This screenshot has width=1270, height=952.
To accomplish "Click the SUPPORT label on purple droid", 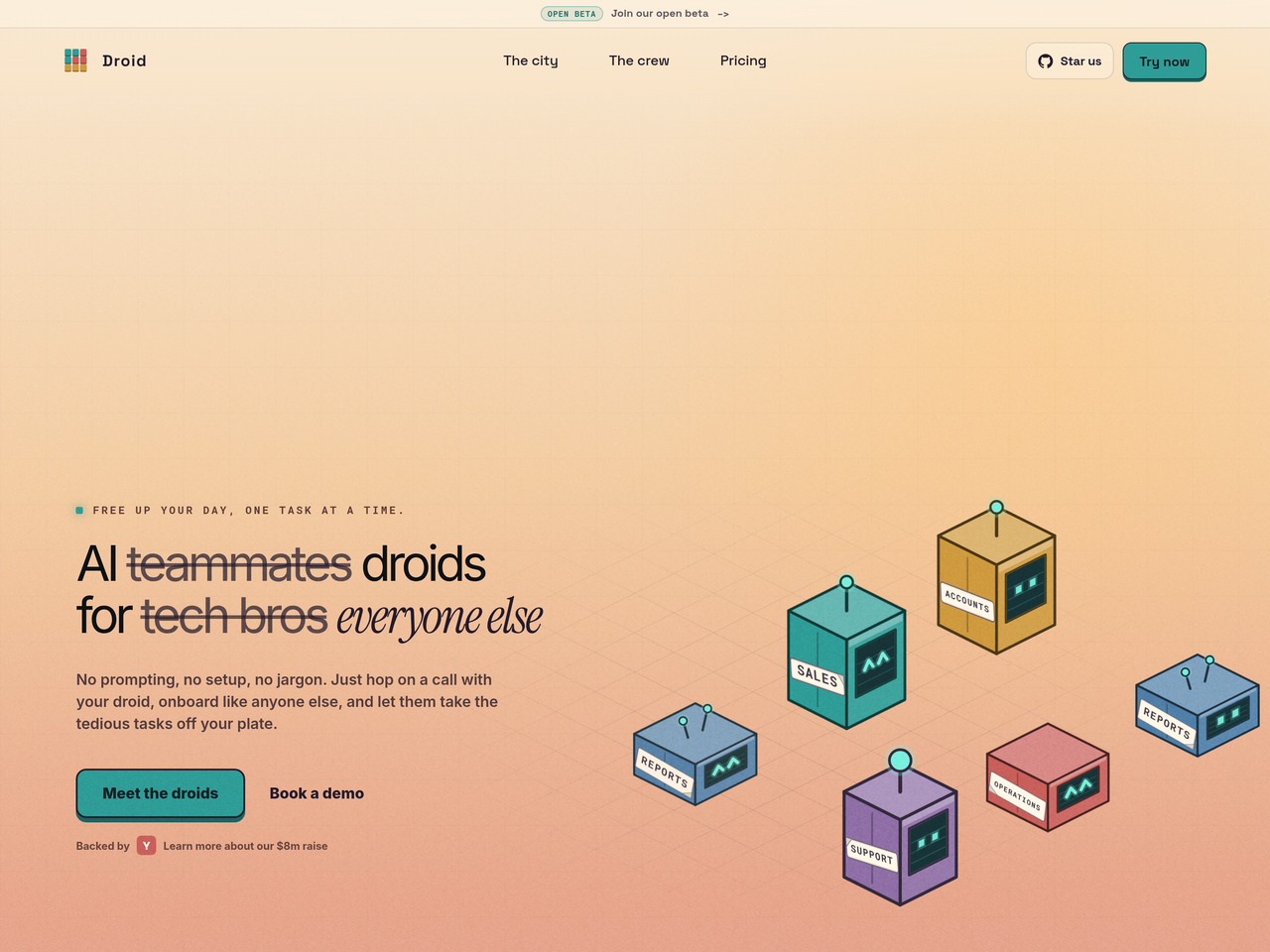I will 872,854.
